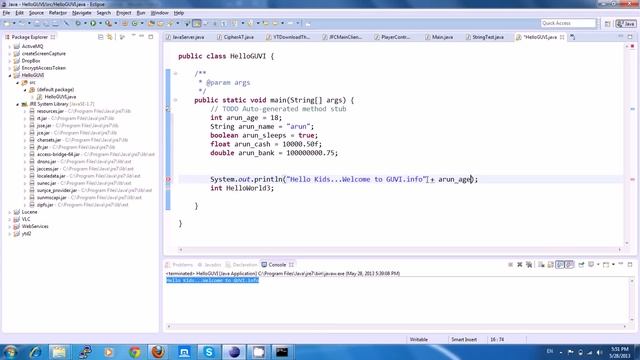Click the Clear Console icon
The height and width of the screenshot is (360, 640).
541,264
